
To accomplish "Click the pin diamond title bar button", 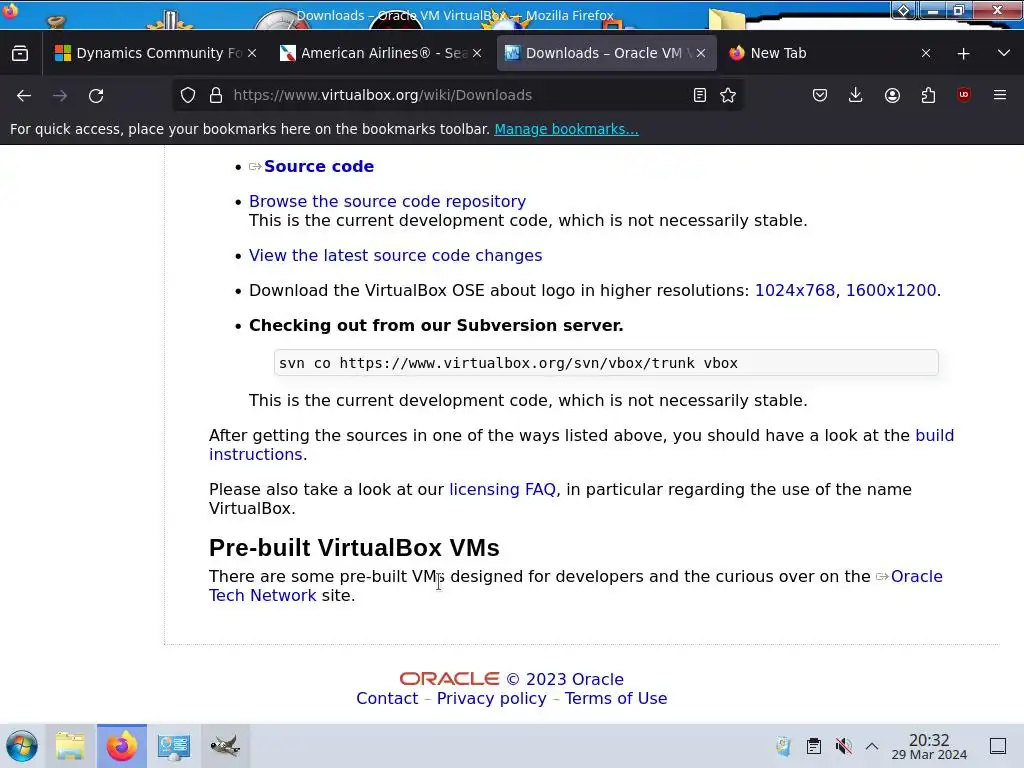I will coord(903,10).
